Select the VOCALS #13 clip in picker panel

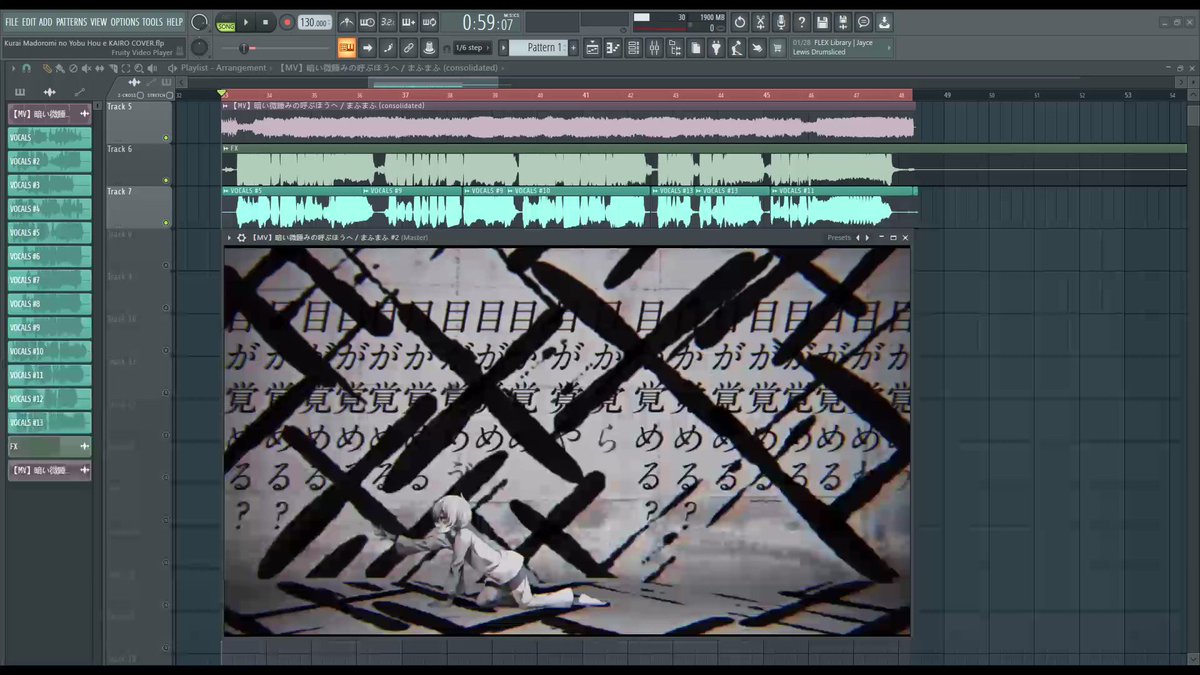coord(50,422)
